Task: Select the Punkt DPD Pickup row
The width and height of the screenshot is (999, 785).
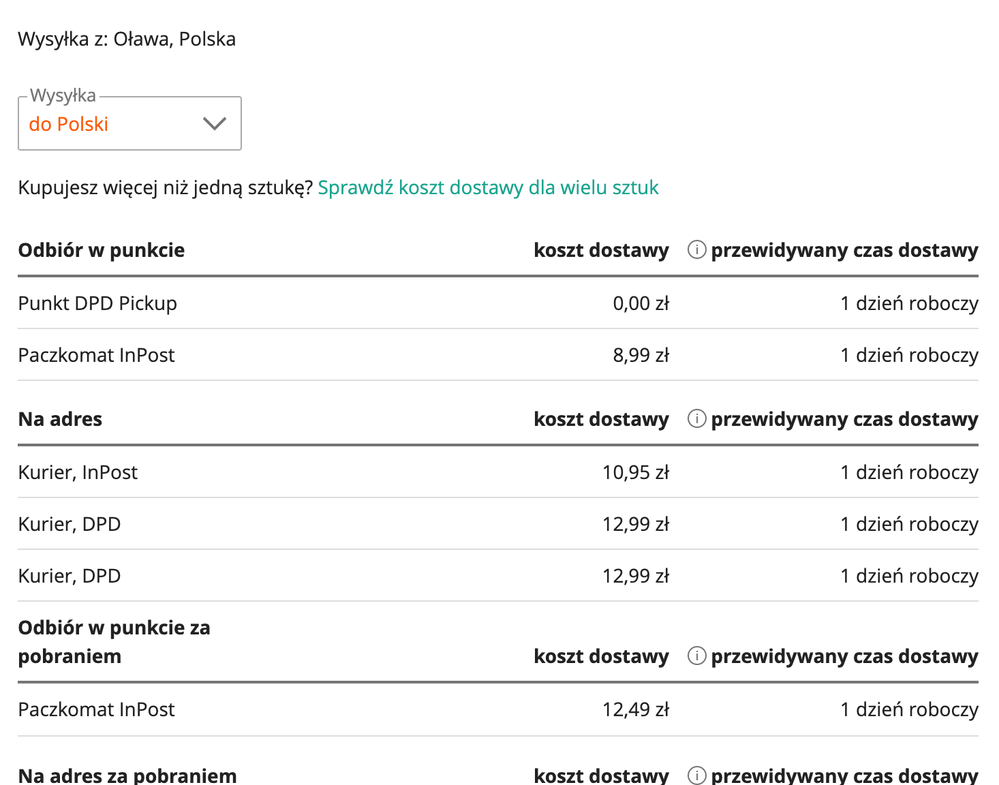Action: point(498,303)
